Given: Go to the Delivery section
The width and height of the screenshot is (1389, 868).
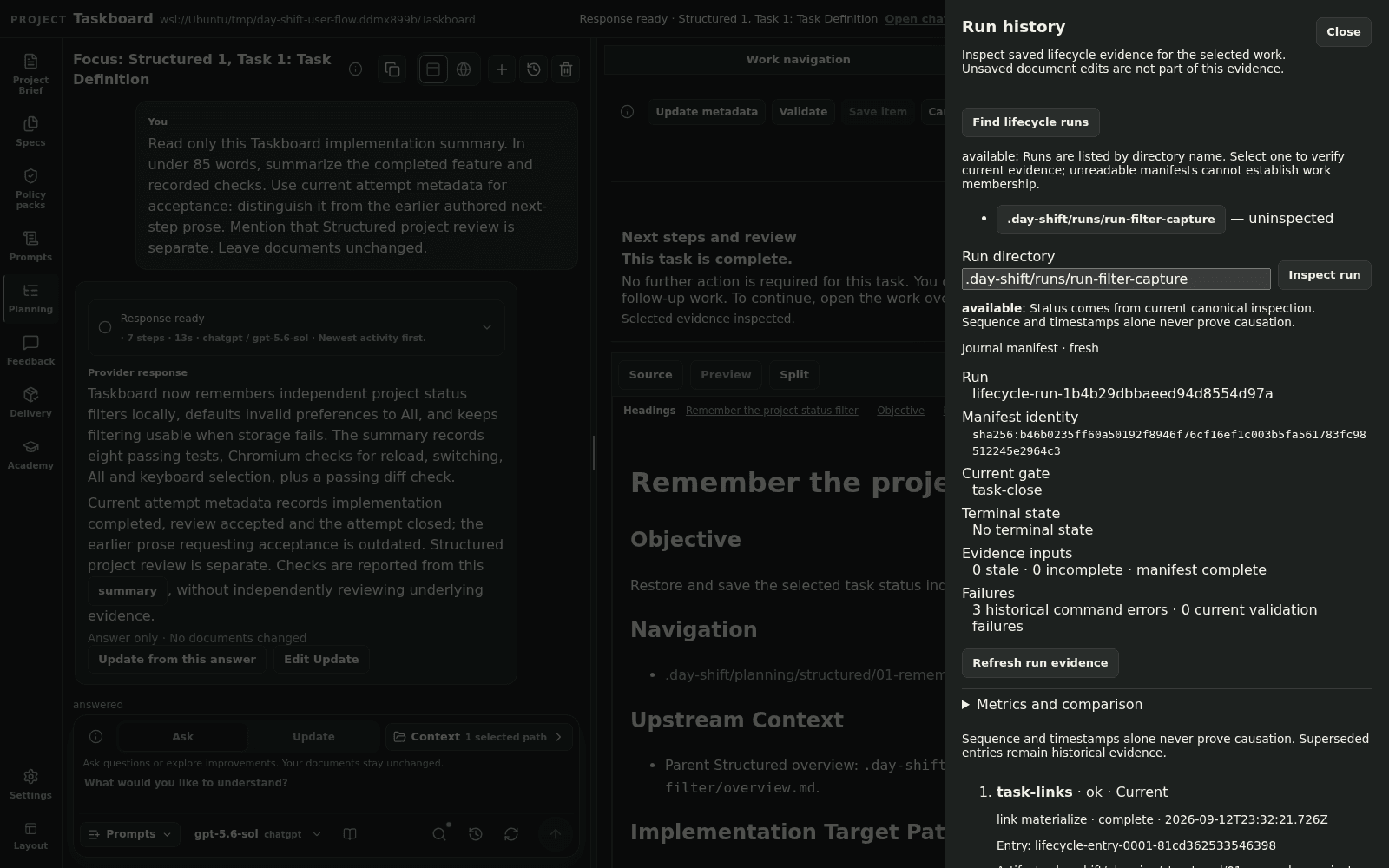Looking at the screenshot, I should coord(30,402).
